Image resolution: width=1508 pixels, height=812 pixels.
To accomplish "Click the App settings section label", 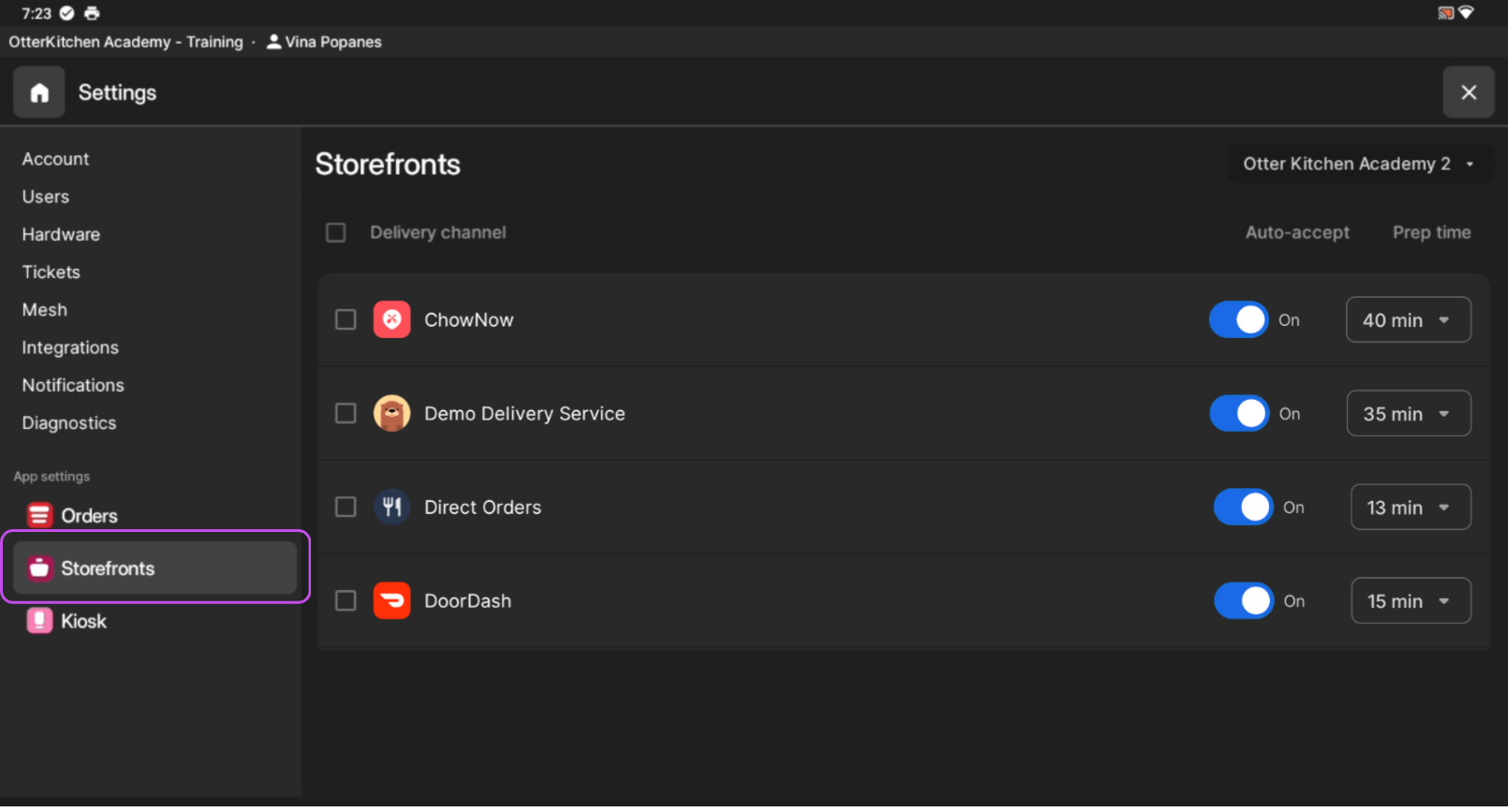I will (x=52, y=477).
